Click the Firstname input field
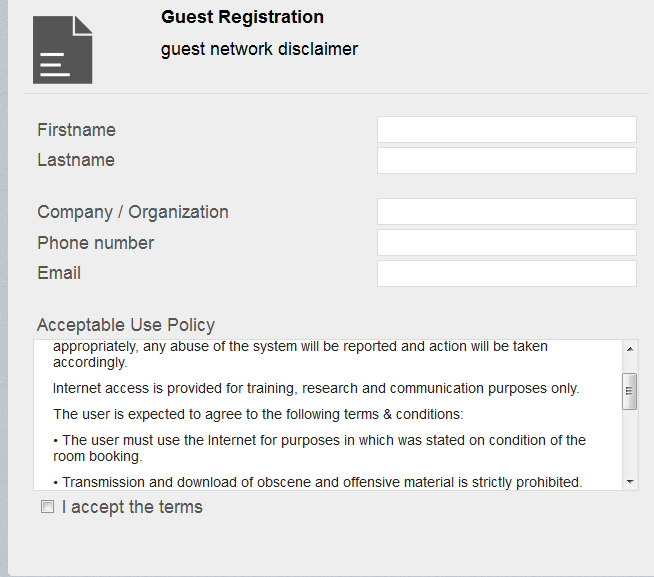This screenshot has height=577, width=654. pos(506,130)
